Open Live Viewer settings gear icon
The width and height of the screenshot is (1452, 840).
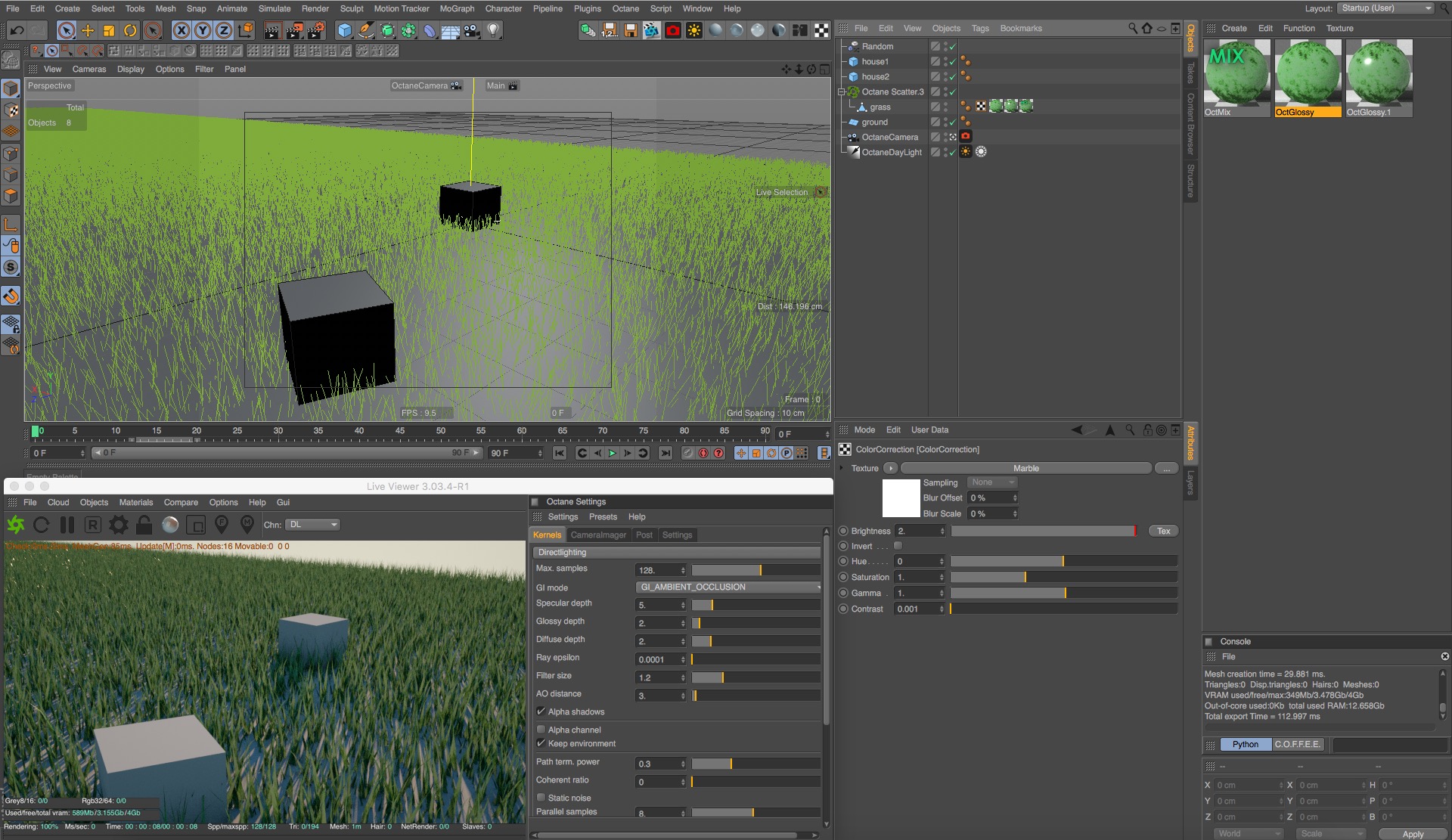coord(119,525)
